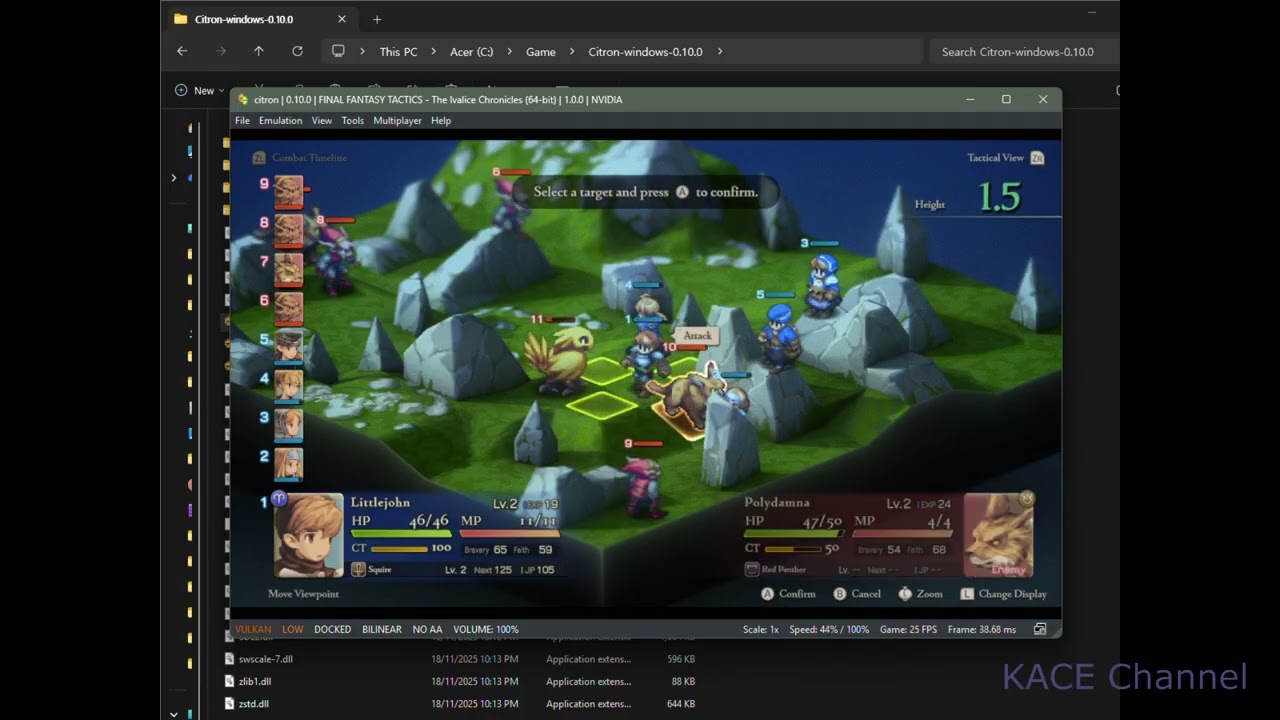Click the Squire job icon under Littlejohn
1280x720 pixels.
click(x=359, y=570)
